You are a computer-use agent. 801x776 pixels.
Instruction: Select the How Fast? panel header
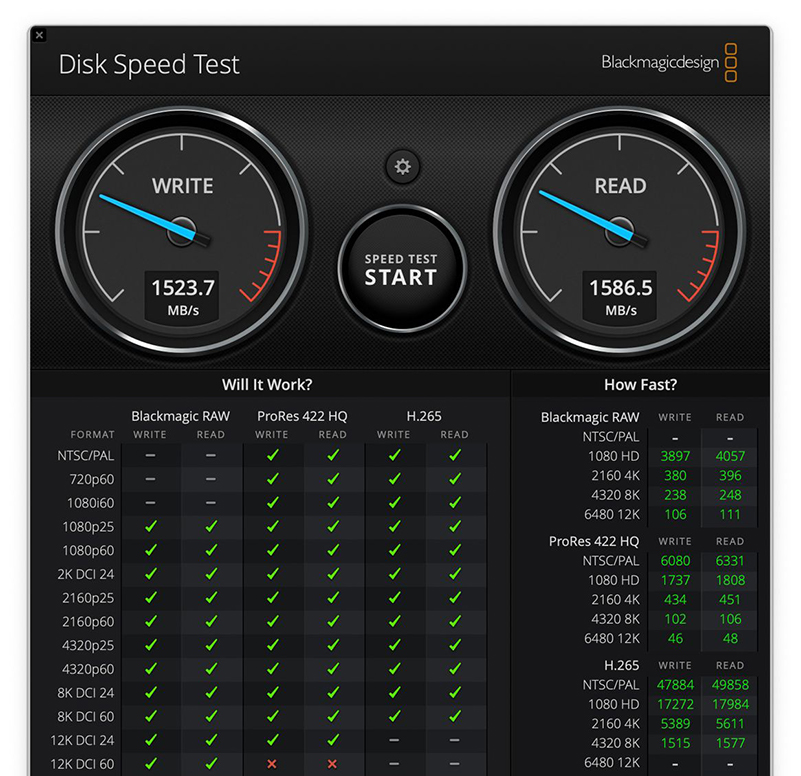point(640,384)
